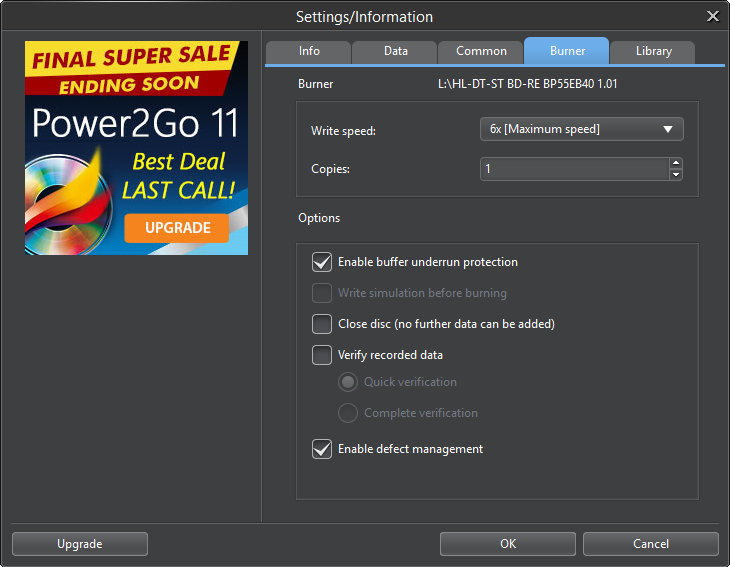Open the Data tab
The width and height of the screenshot is (730, 567).
(395, 51)
